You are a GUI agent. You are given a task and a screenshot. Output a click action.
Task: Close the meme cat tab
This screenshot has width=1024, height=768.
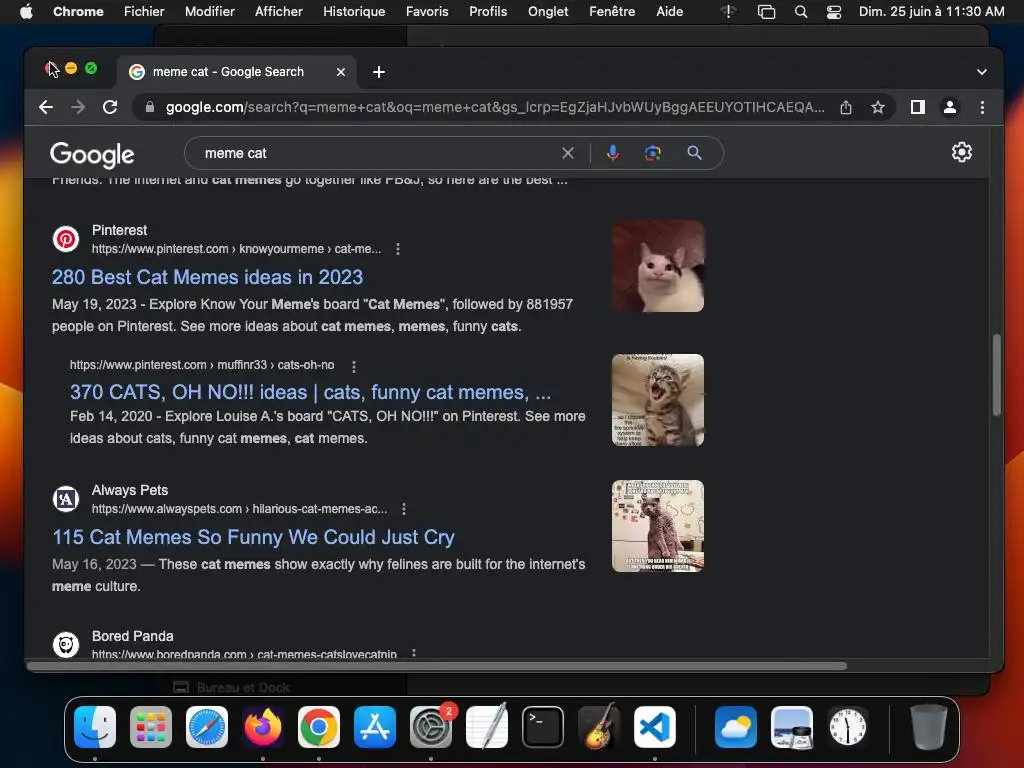(x=341, y=72)
